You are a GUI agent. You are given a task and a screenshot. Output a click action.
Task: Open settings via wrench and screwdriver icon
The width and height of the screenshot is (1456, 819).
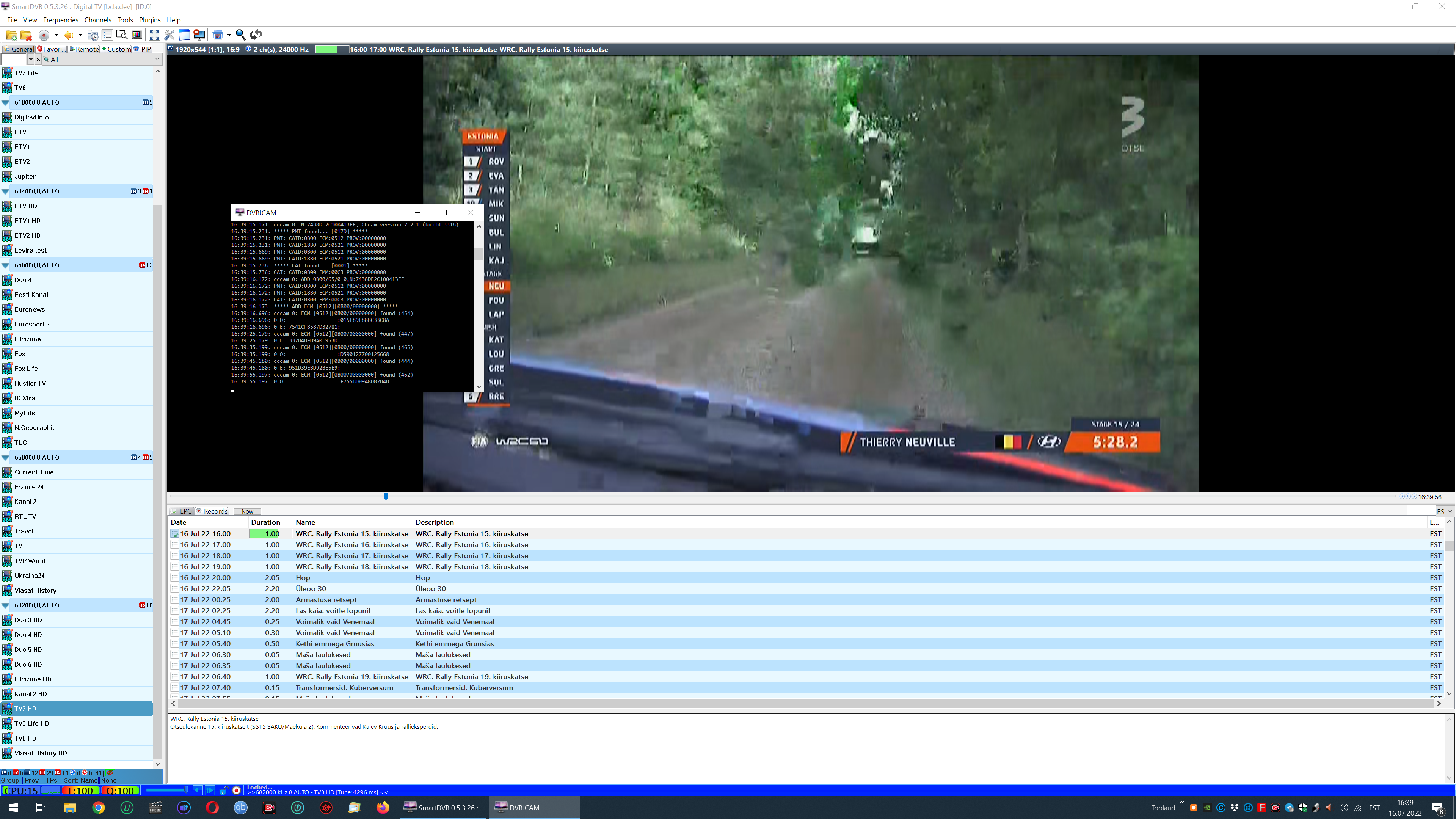[x=169, y=35]
